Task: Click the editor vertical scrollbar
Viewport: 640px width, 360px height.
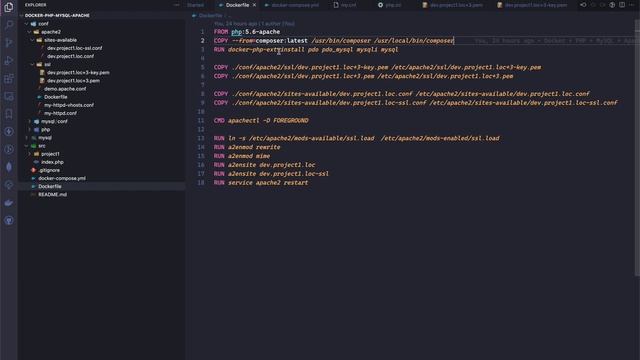Action: pyautogui.click(x=637, y=147)
